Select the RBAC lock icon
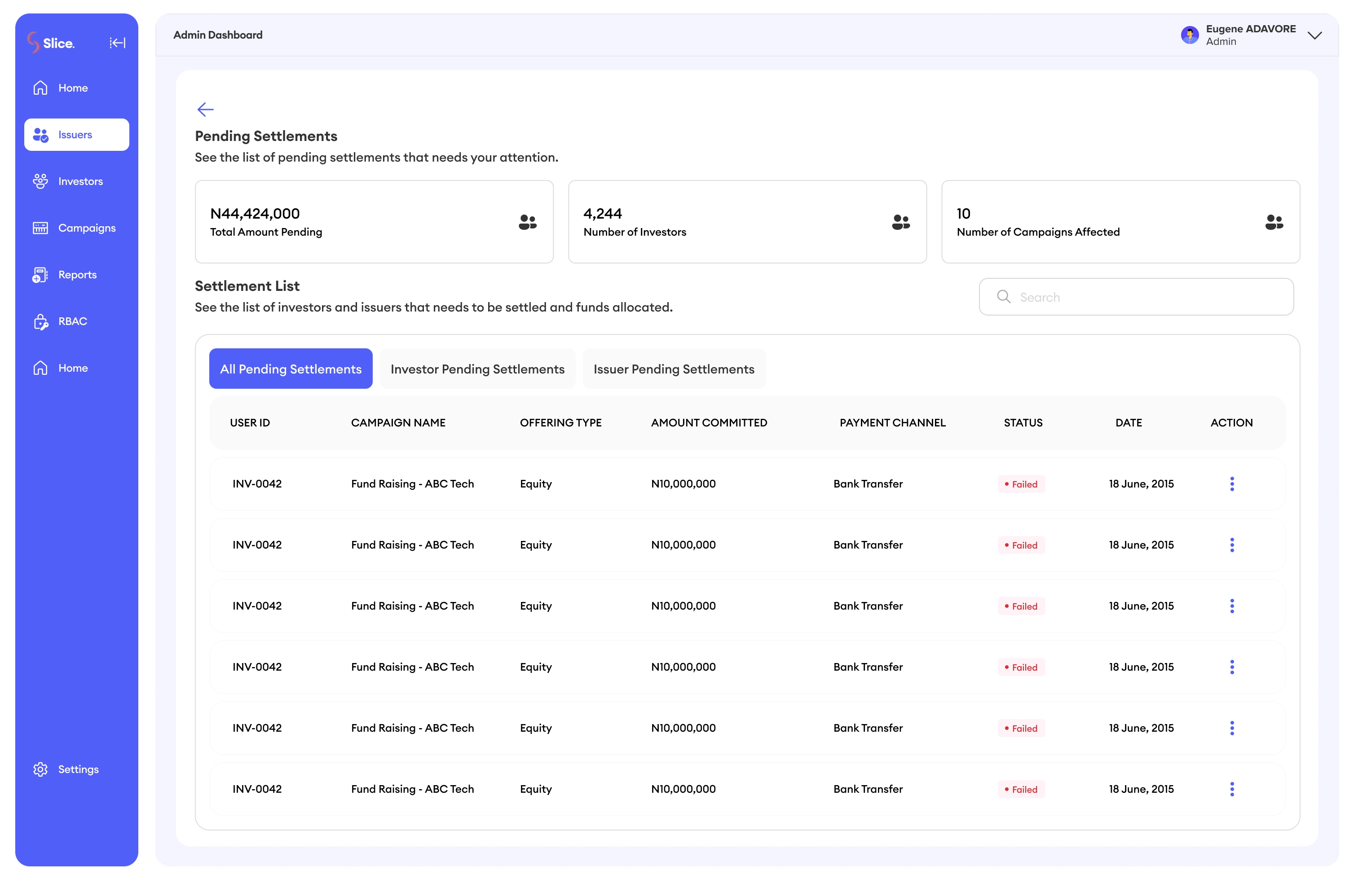 click(40, 322)
